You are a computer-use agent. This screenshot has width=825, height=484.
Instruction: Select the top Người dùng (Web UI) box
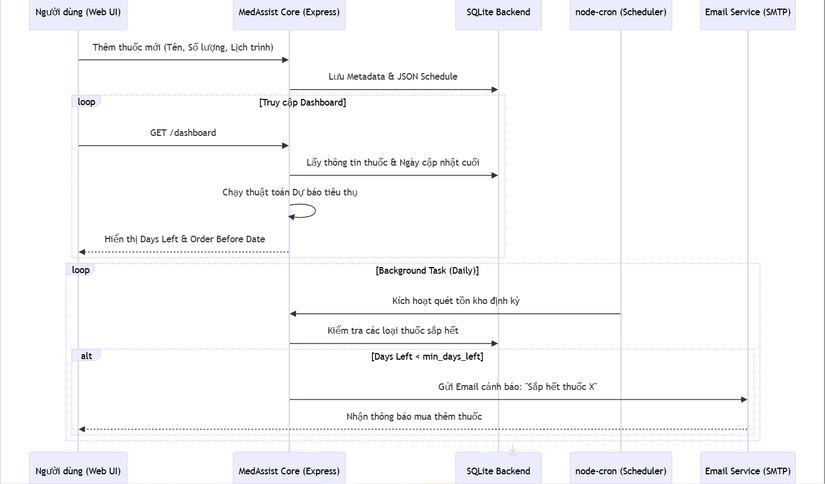point(79,13)
